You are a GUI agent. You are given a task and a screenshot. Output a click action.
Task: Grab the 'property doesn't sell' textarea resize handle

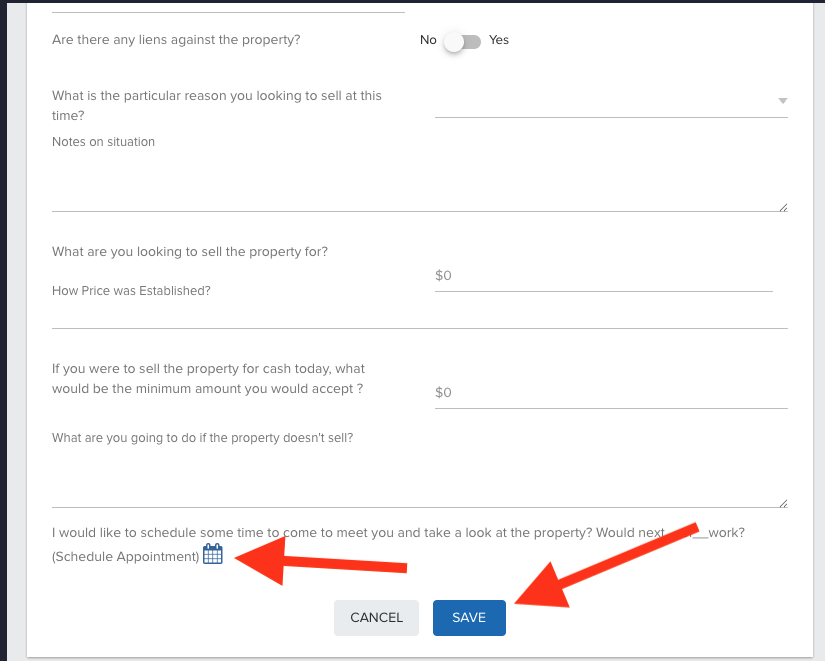click(x=782, y=503)
